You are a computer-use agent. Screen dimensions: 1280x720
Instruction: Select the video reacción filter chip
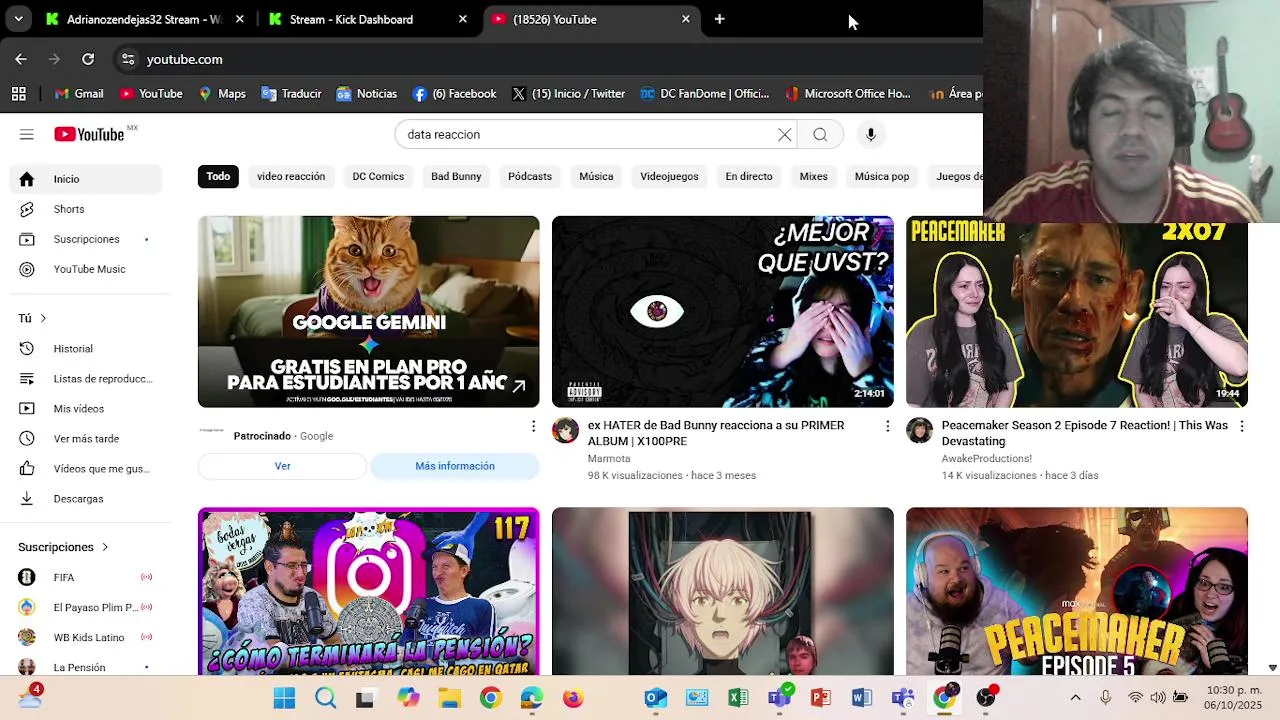click(x=291, y=176)
